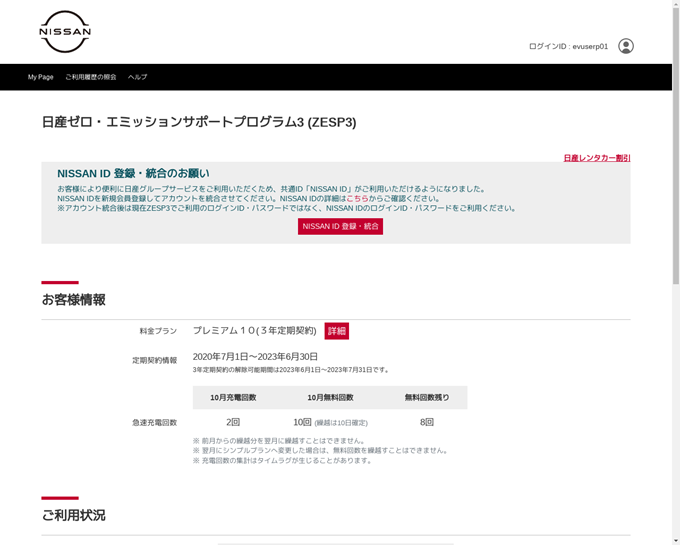Follow the 日産レンタカー割引 link

596,158
